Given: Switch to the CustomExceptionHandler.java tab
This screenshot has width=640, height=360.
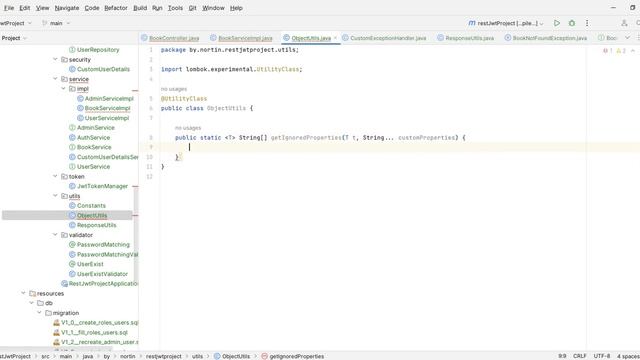Looking at the screenshot, I should (384, 38).
